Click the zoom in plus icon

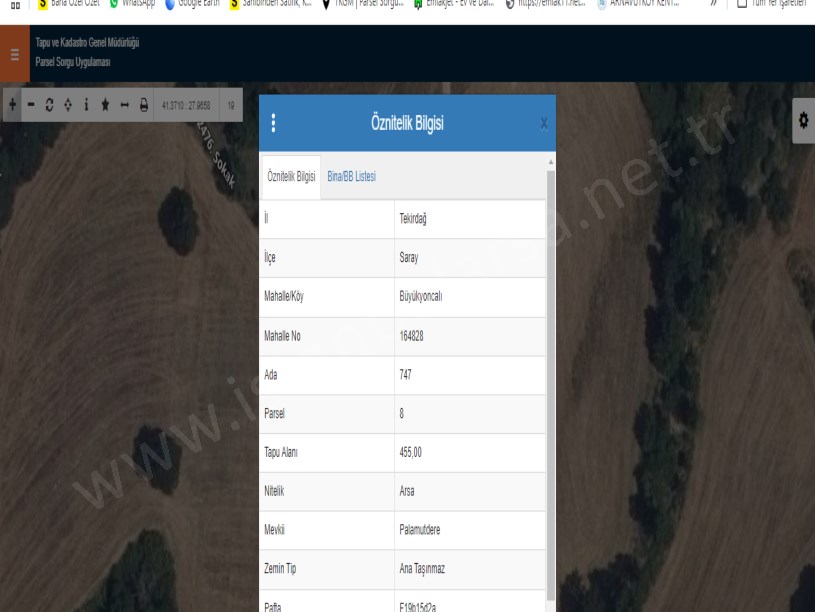[x=13, y=104]
